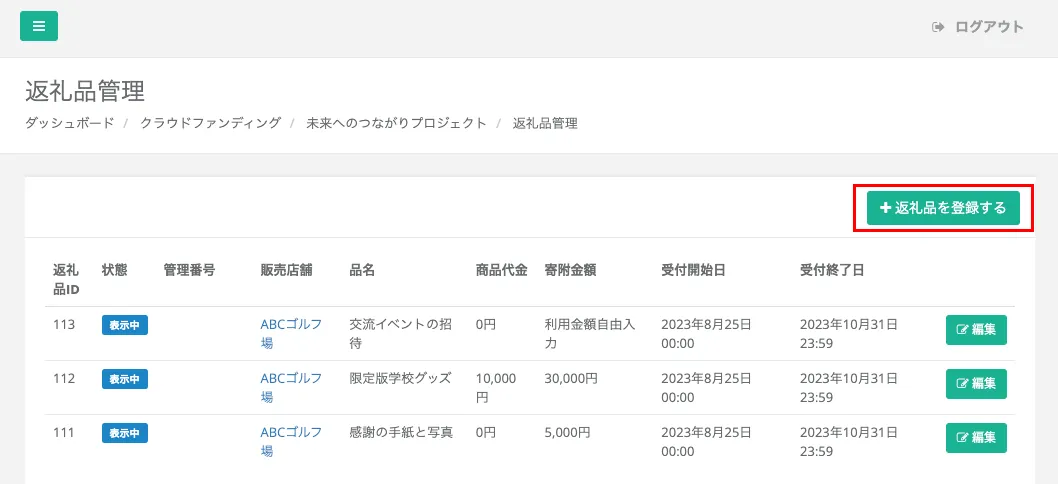Image resolution: width=1058 pixels, height=484 pixels.
Task: Register a new return gift button
Action: [943, 208]
